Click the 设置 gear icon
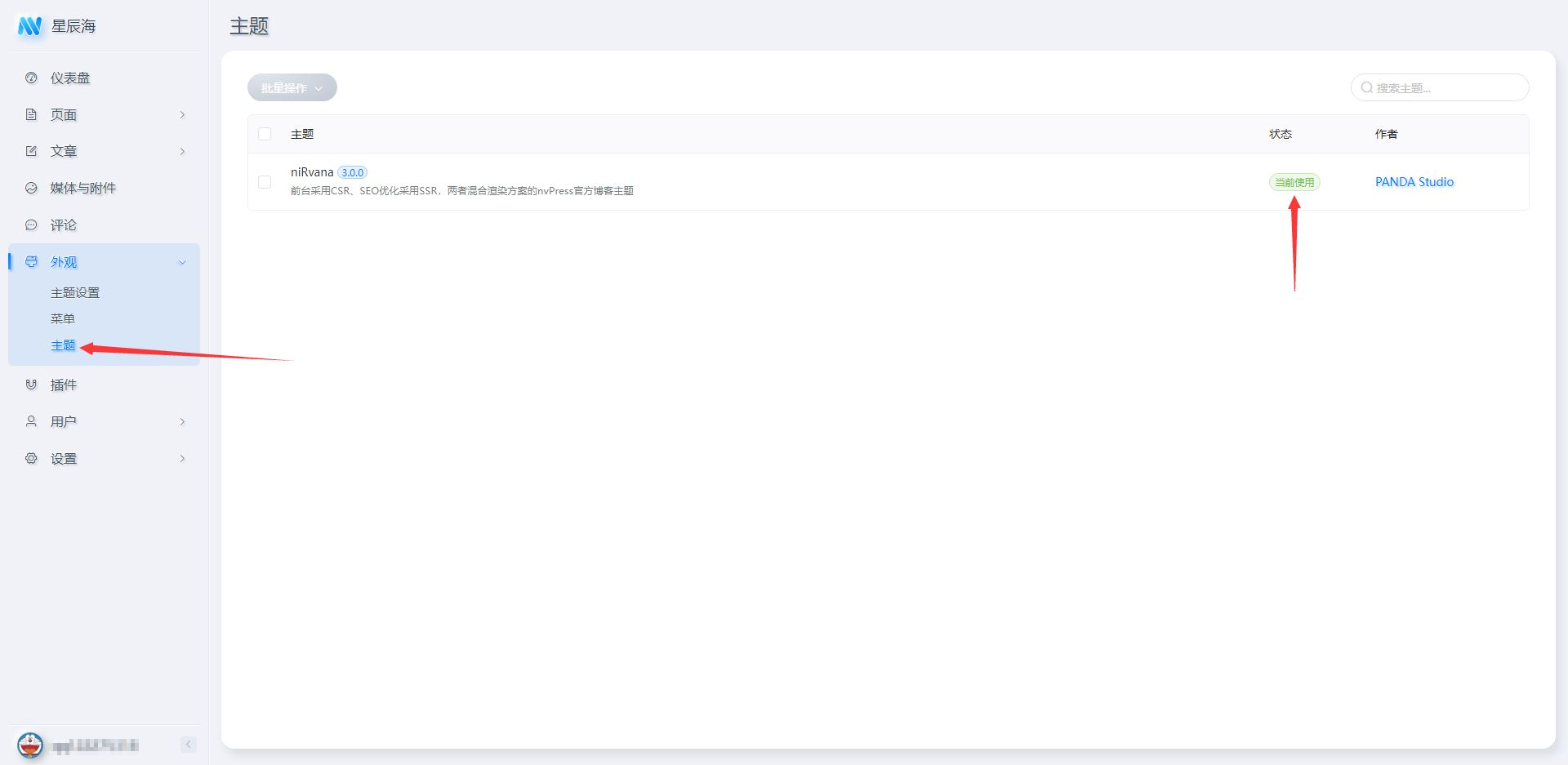 [x=31, y=458]
